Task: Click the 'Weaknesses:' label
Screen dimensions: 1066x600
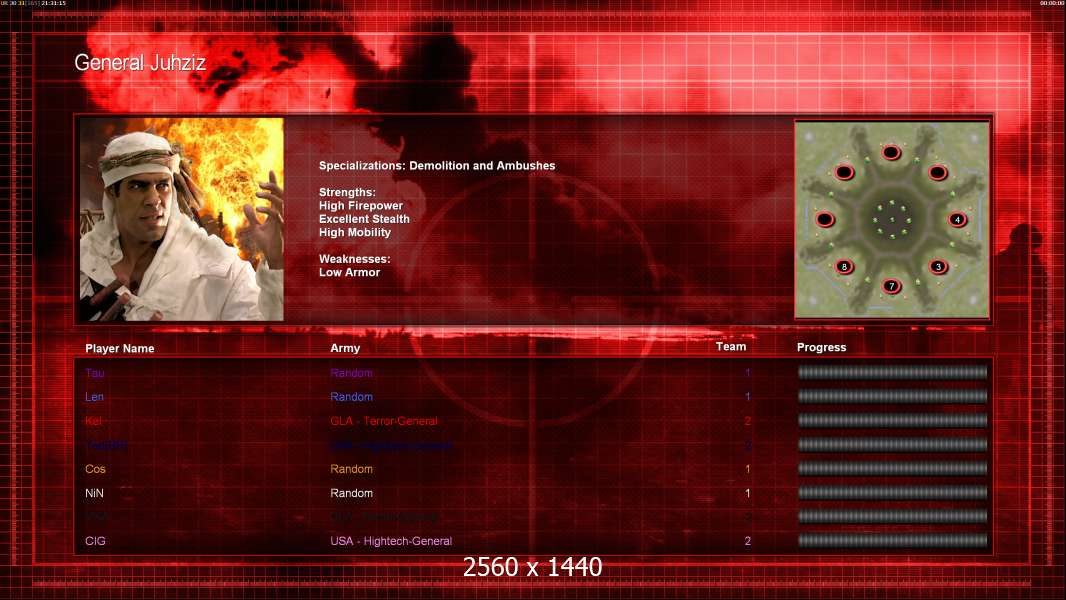Action: (355, 259)
